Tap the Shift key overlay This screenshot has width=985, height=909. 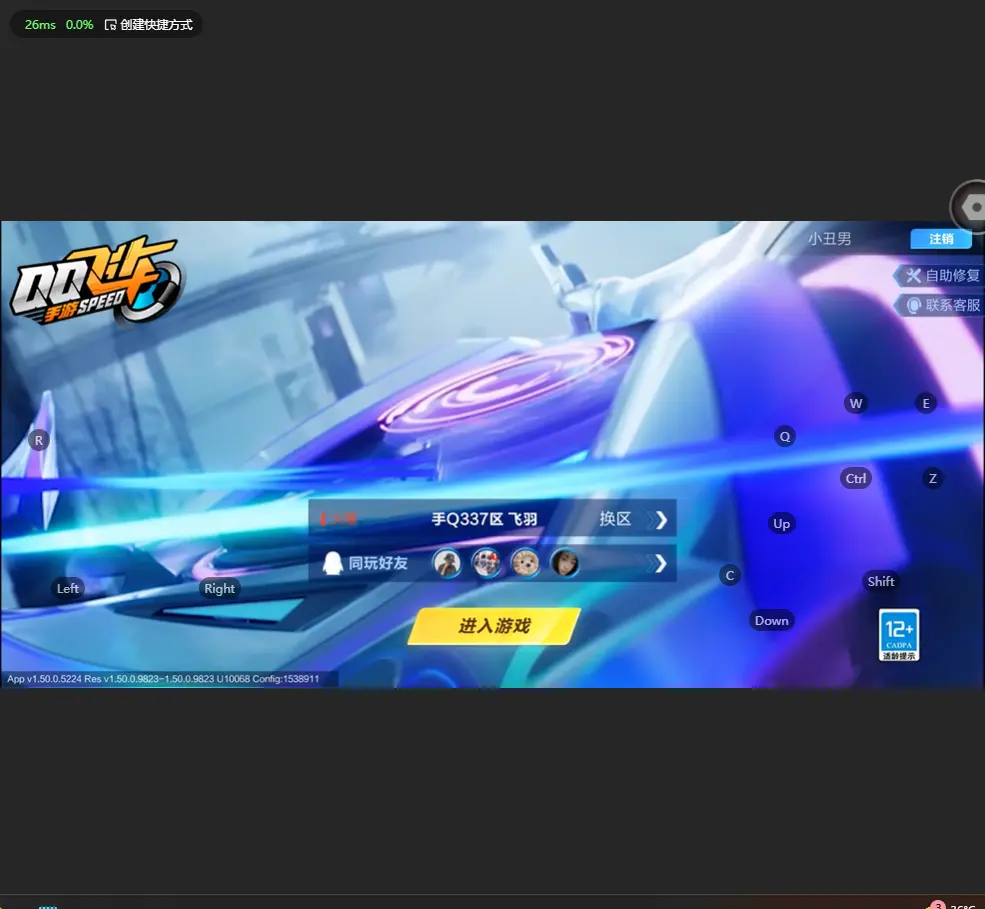[x=881, y=581]
